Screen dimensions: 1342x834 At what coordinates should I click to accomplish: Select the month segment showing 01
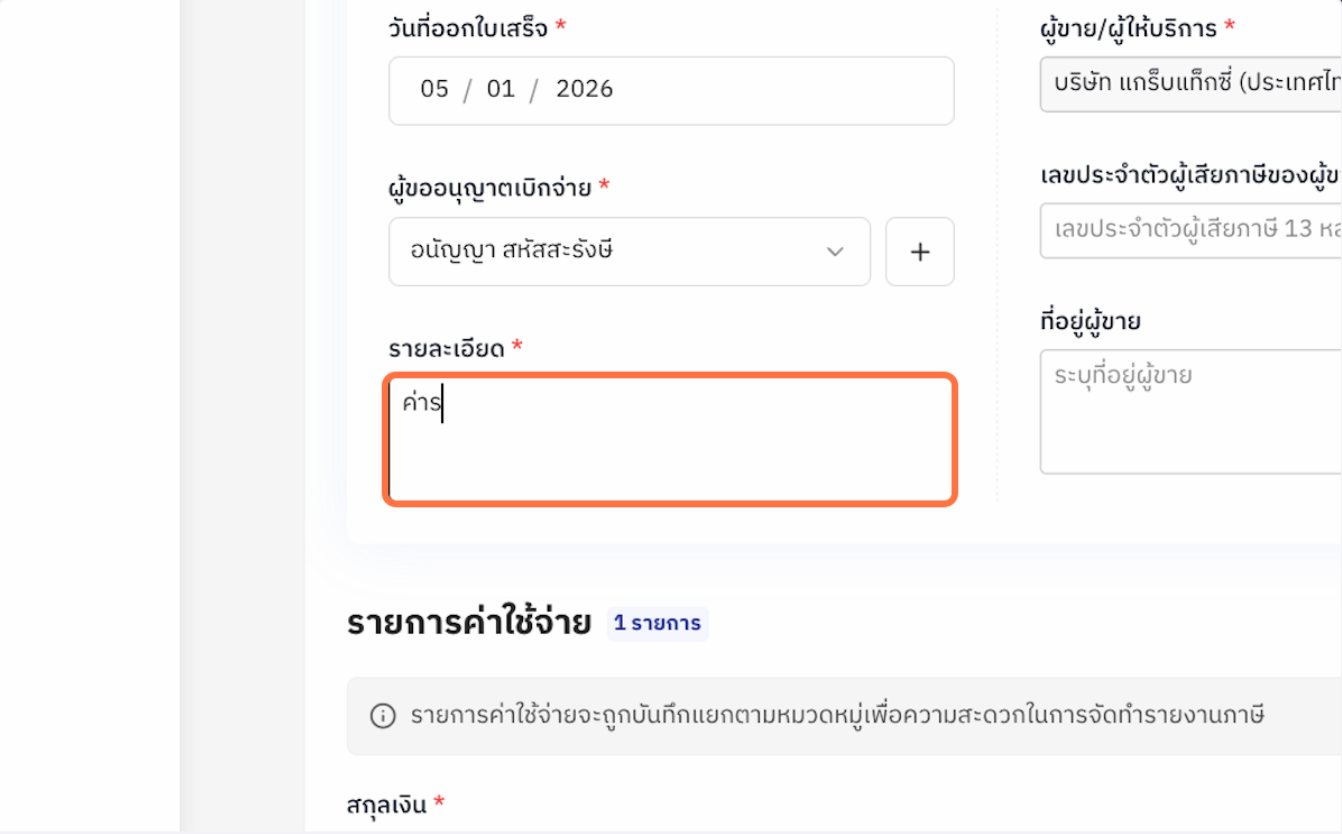[498, 88]
